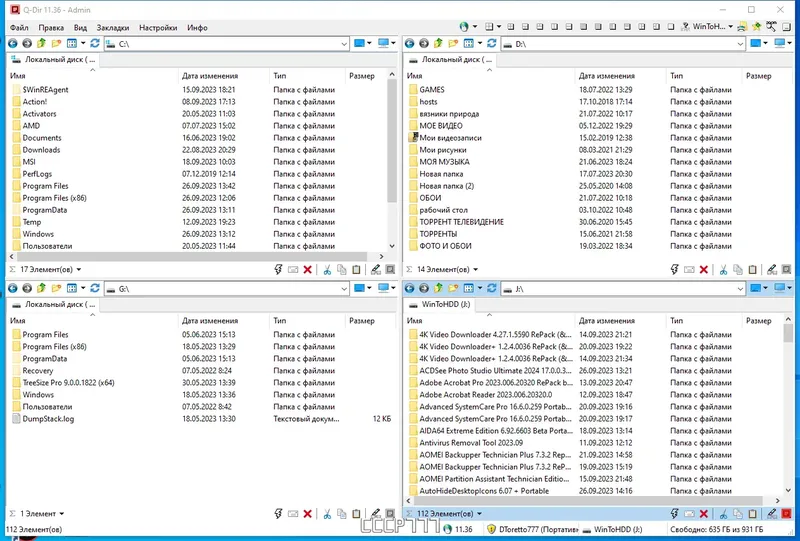Open the Настройки menu
Screen dimensions: 800x541
pyautogui.click(x=158, y=28)
